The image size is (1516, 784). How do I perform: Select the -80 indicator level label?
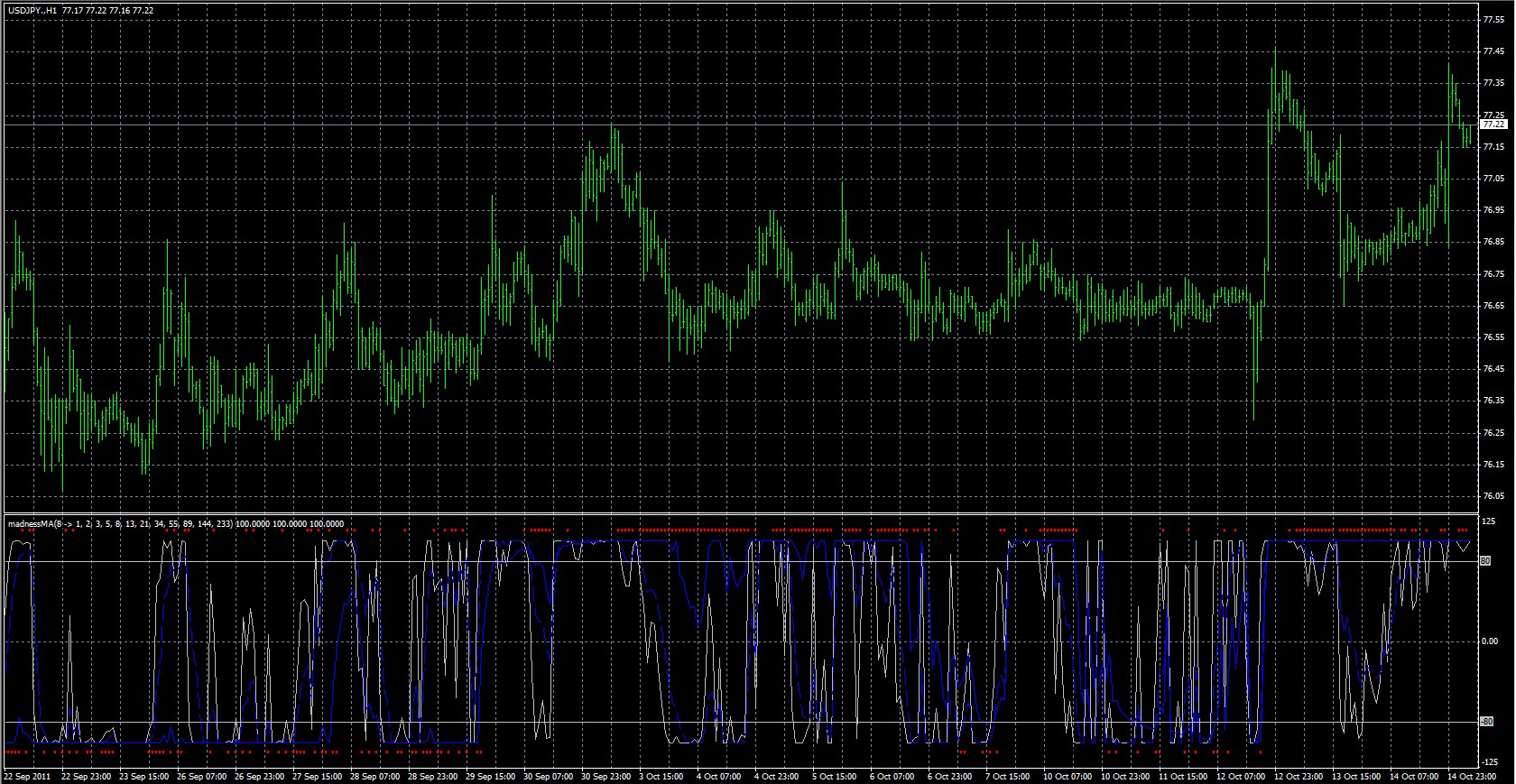coord(1486,722)
